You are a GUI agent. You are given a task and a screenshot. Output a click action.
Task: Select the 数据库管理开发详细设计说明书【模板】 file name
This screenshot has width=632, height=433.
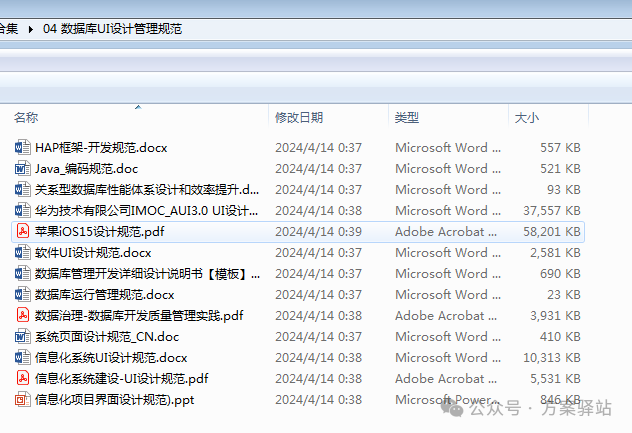click(x=148, y=274)
